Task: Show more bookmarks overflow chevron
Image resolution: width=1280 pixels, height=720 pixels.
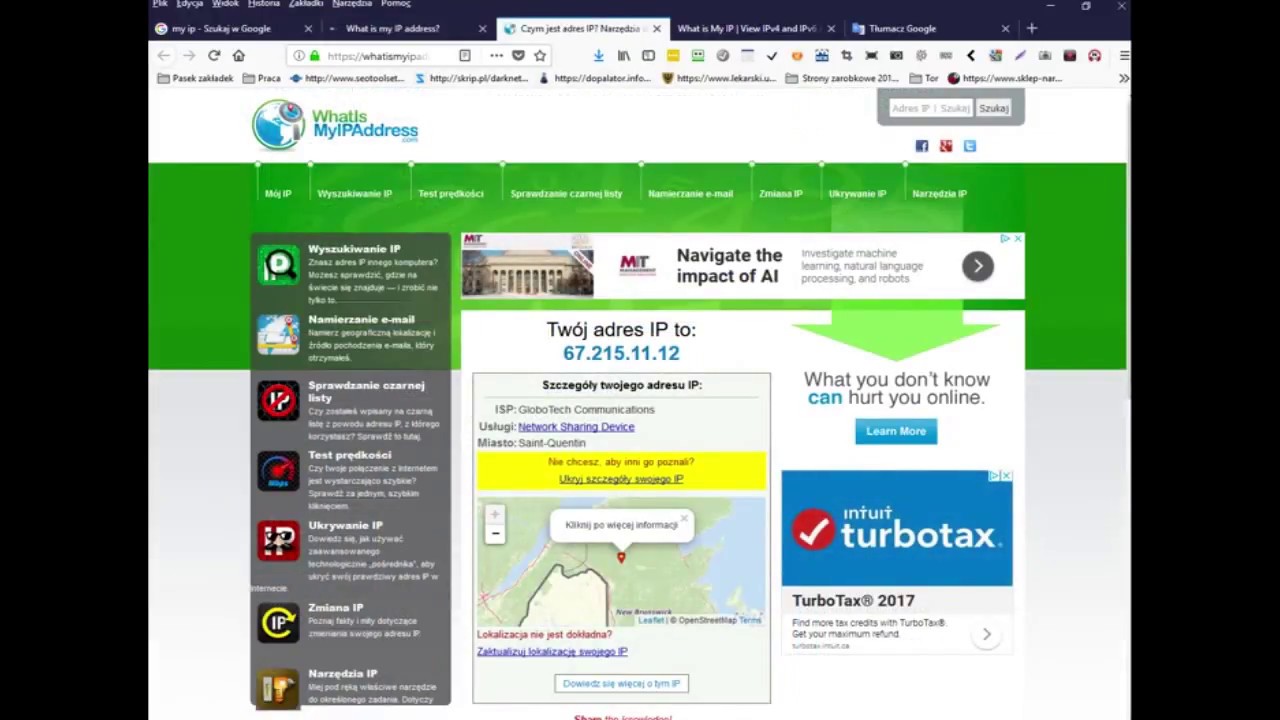Action: pyautogui.click(x=1124, y=78)
